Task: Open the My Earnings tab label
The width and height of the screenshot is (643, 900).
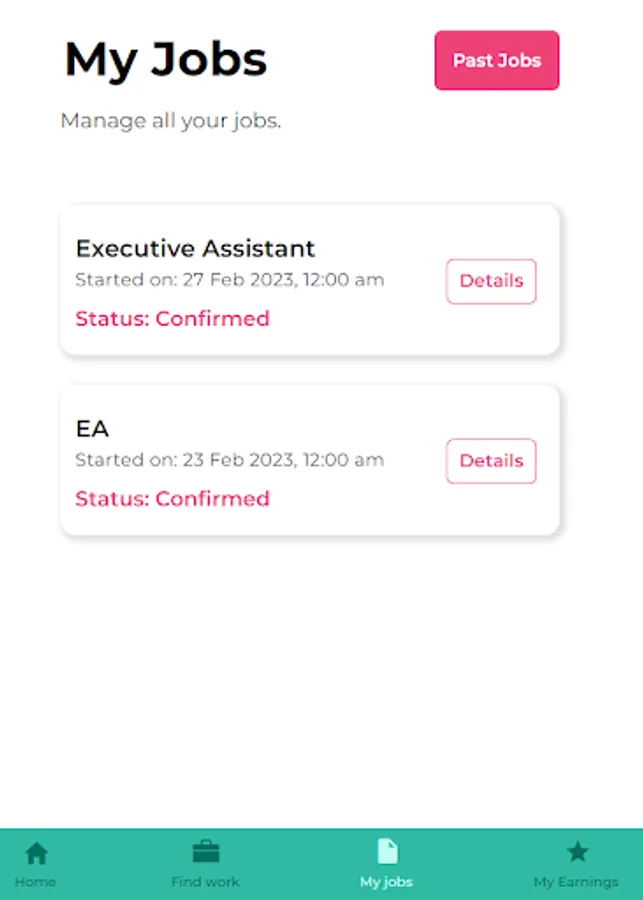Action: [x=576, y=882]
